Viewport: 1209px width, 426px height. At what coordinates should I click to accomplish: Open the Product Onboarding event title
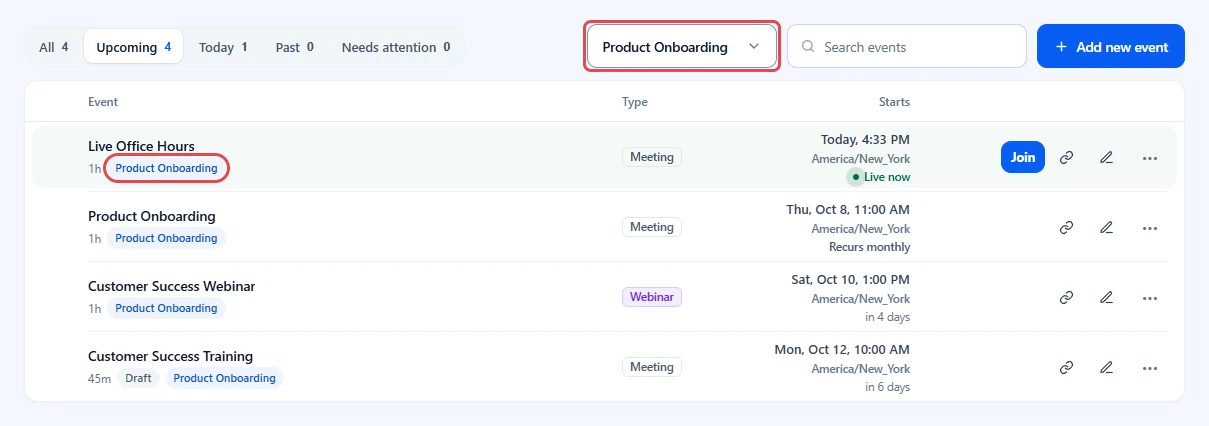(152, 216)
